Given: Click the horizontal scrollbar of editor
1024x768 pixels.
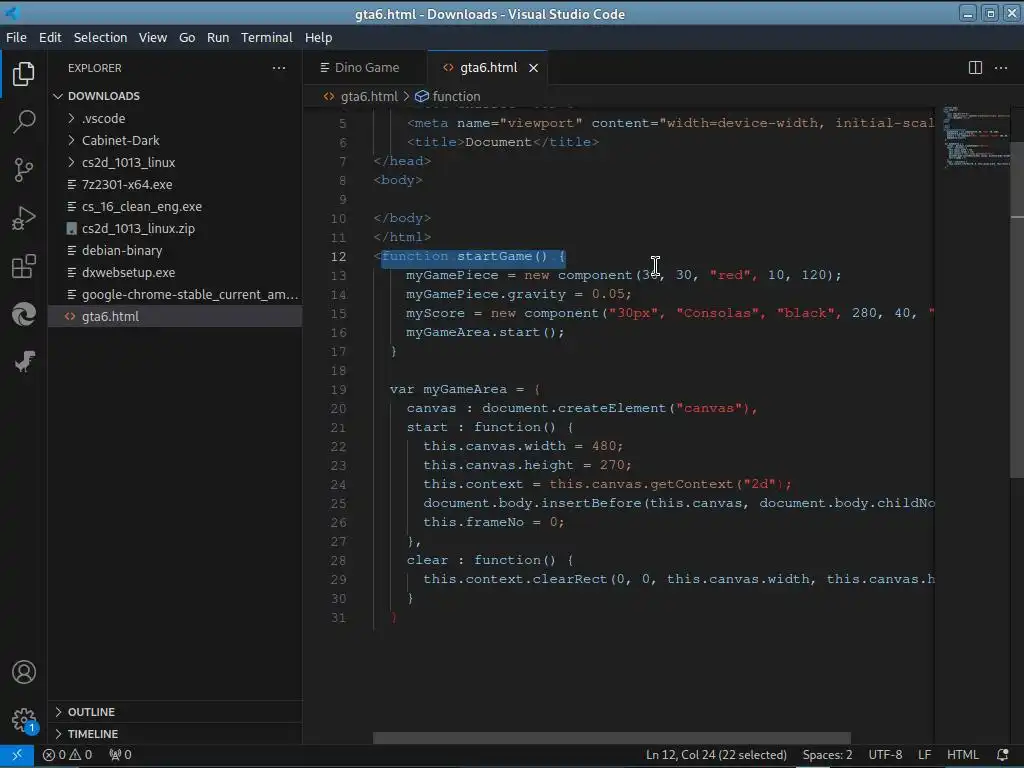Looking at the screenshot, I should pos(612,738).
